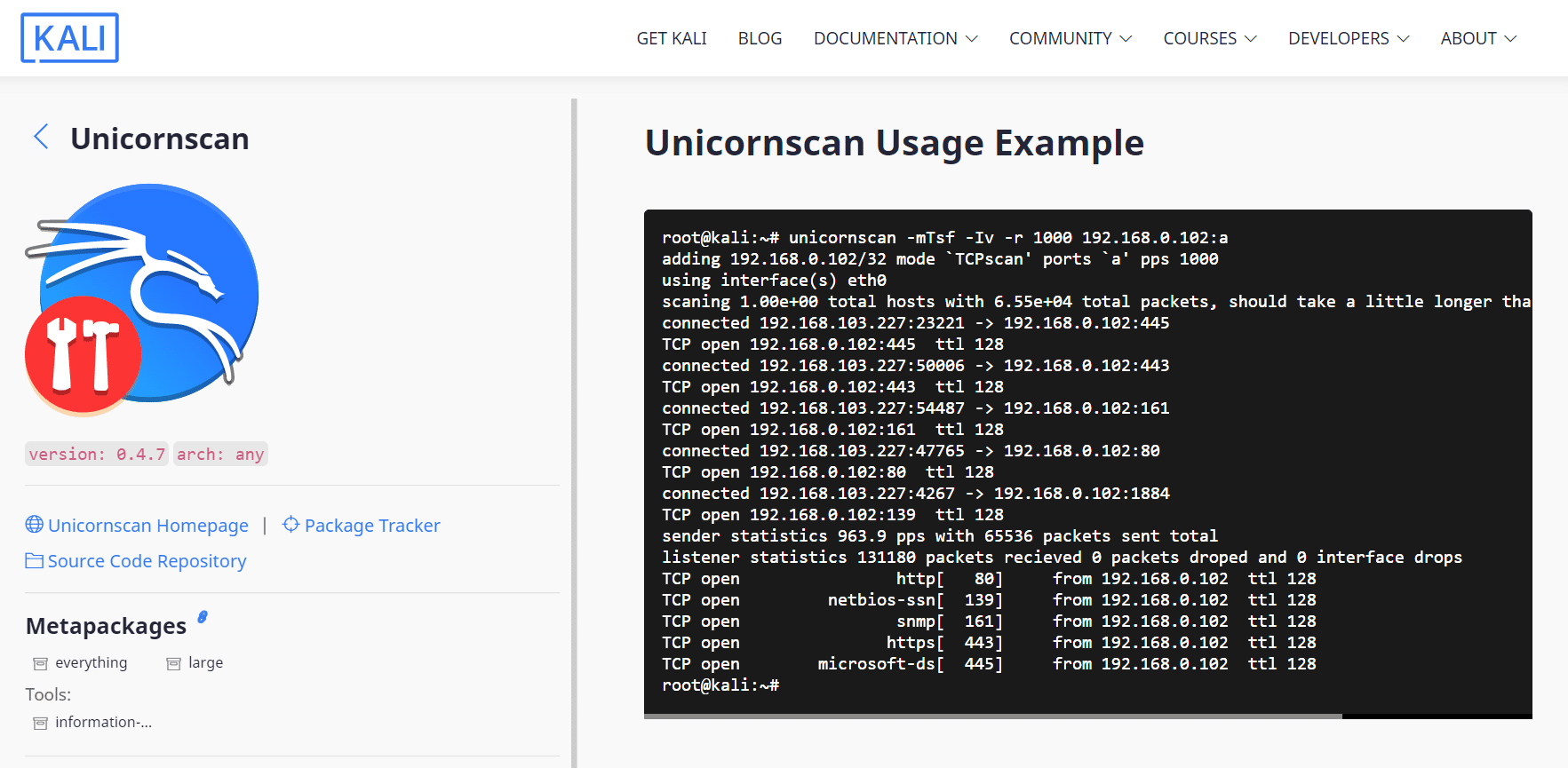Image resolution: width=1568 pixels, height=768 pixels.
Task: Expand the DOCUMENTATION dropdown
Action: coord(895,38)
